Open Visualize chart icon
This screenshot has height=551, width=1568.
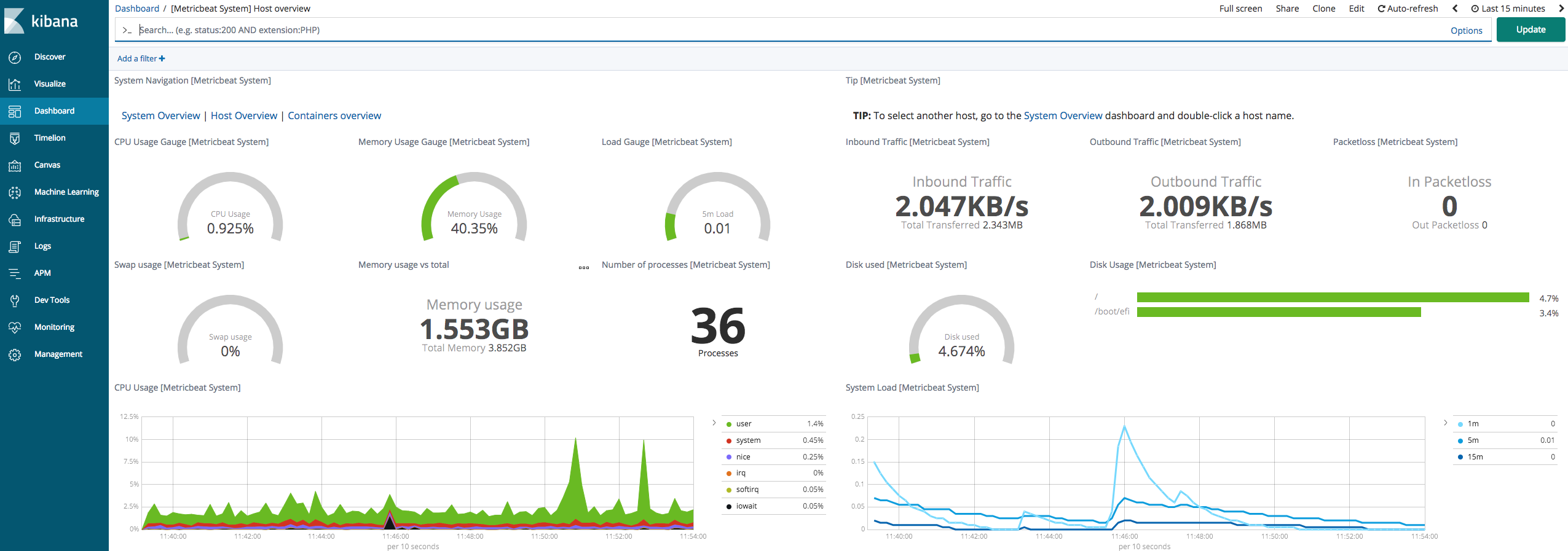15,84
